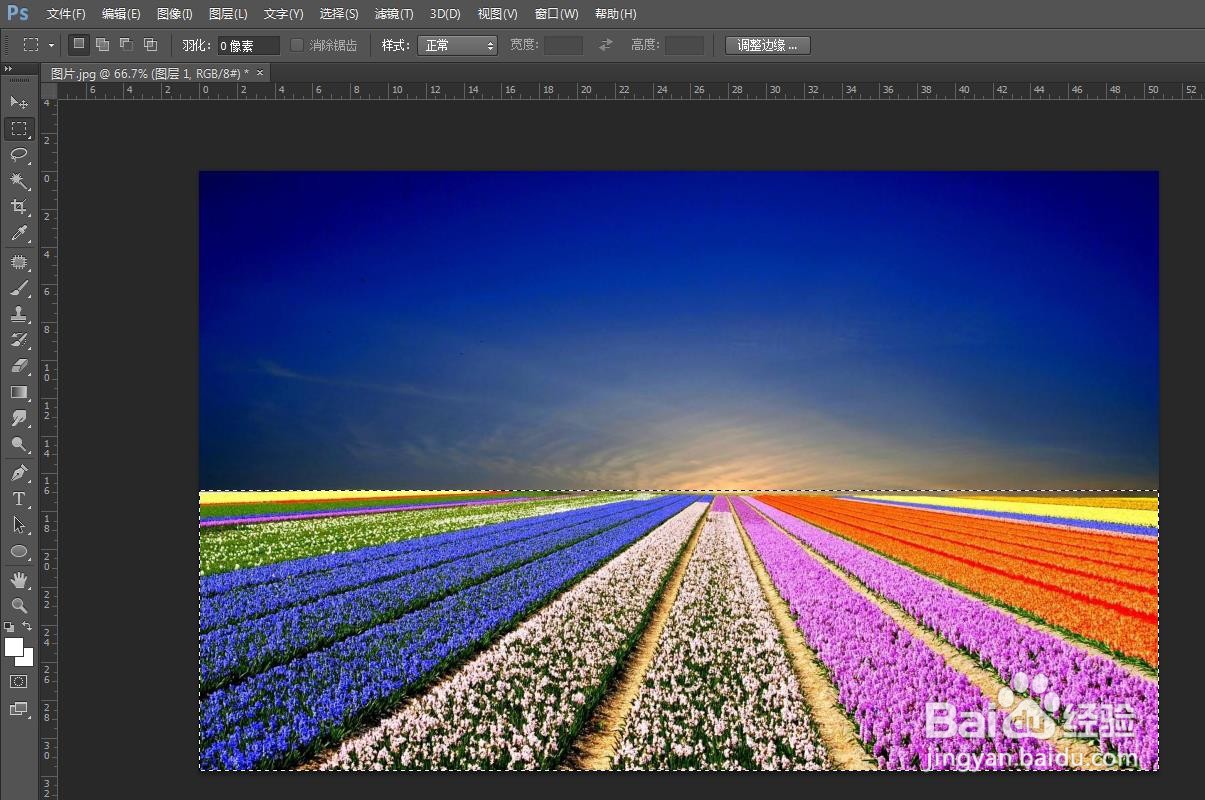Viewport: 1205px width, 800px height.
Task: Select the Gradient tool
Action: click(19, 392)
